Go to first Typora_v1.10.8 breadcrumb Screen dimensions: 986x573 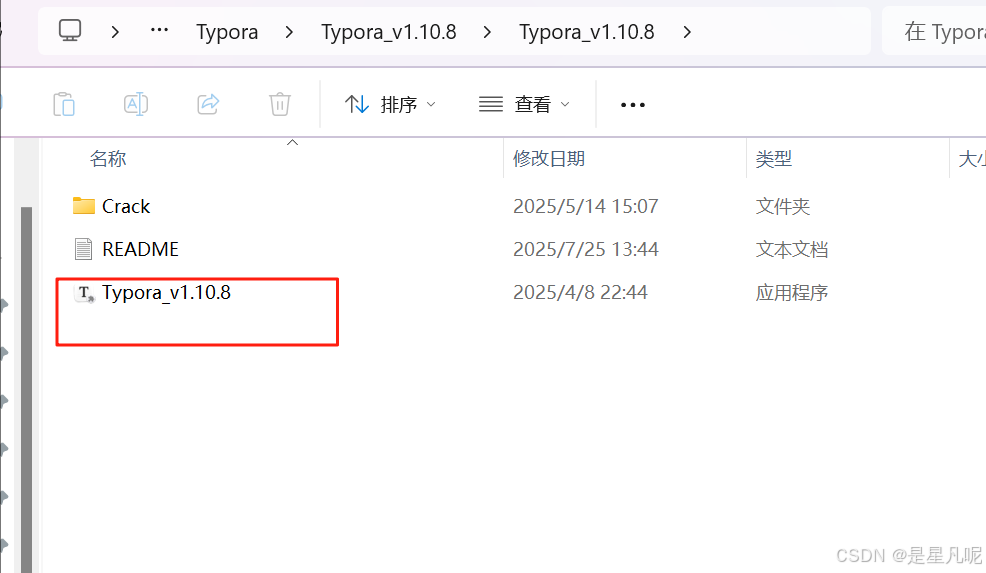pyautogui.click(x=389, y=31)
